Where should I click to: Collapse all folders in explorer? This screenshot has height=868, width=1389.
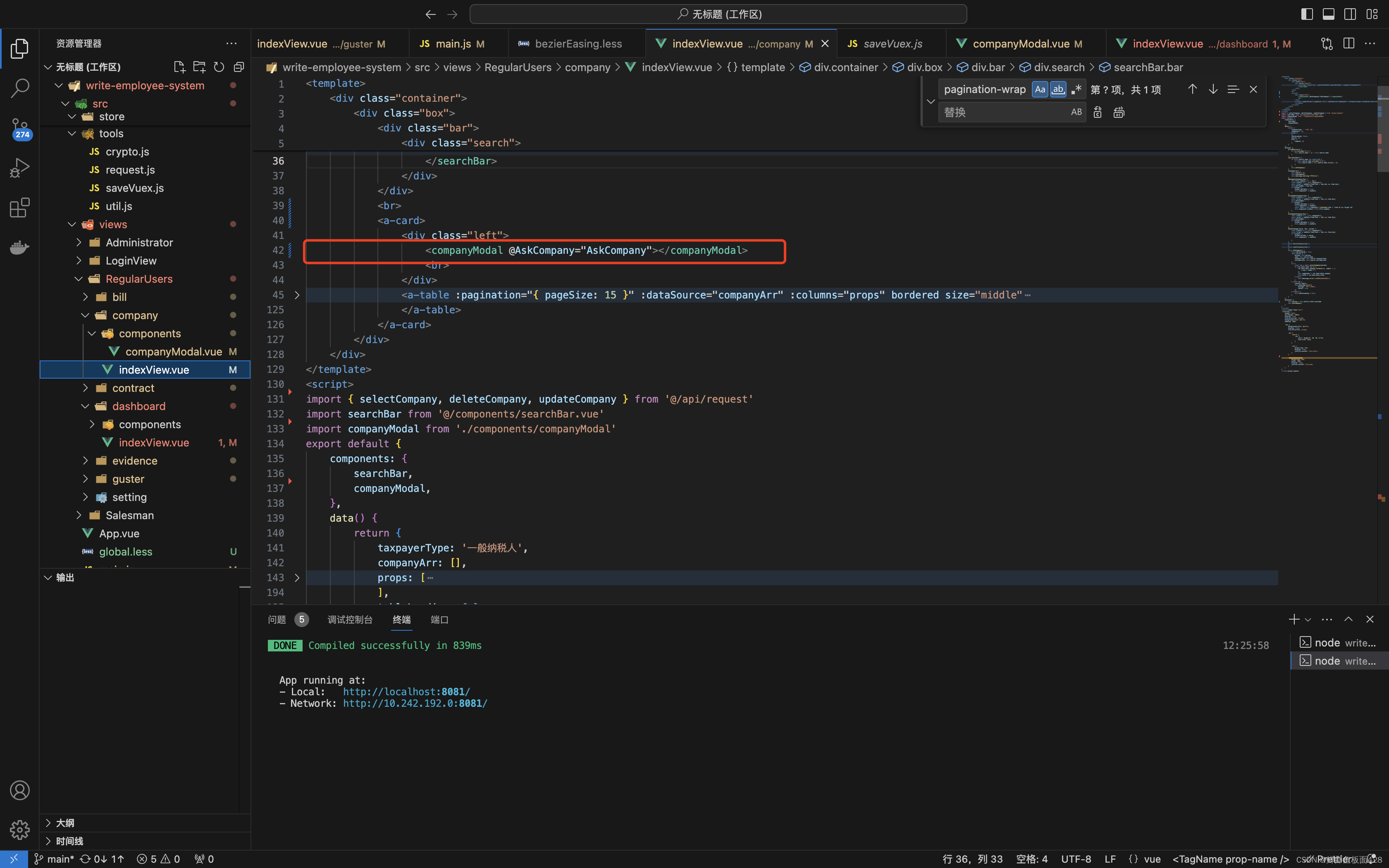(x=239, y=67)
